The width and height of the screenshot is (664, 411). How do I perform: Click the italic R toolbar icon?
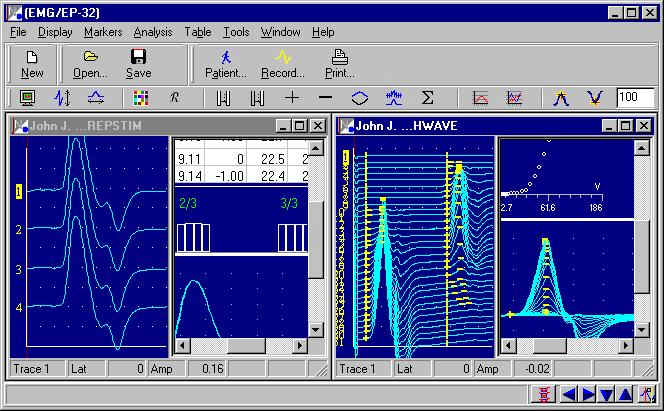point(174,98)
